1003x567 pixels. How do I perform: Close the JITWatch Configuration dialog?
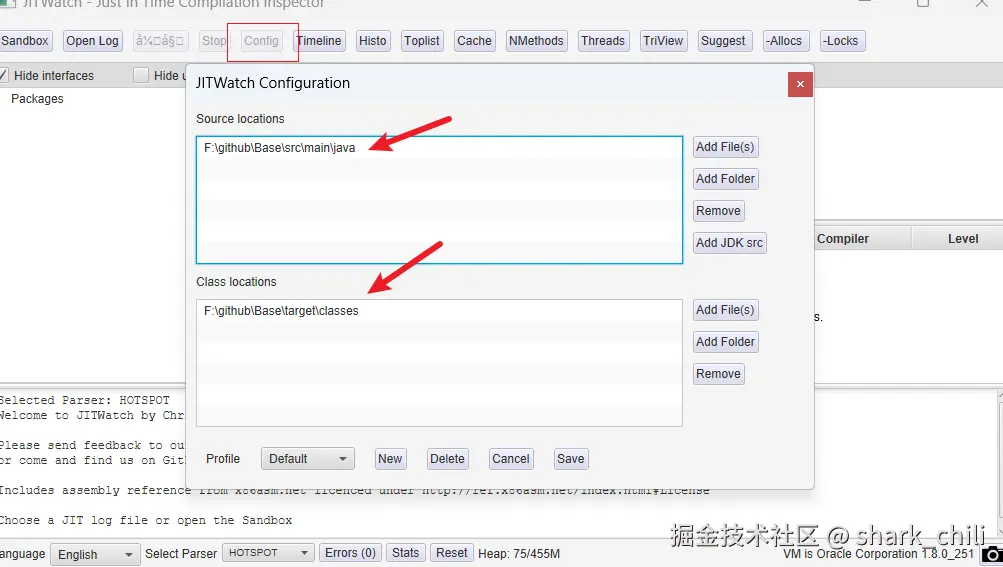coord(800,84)
